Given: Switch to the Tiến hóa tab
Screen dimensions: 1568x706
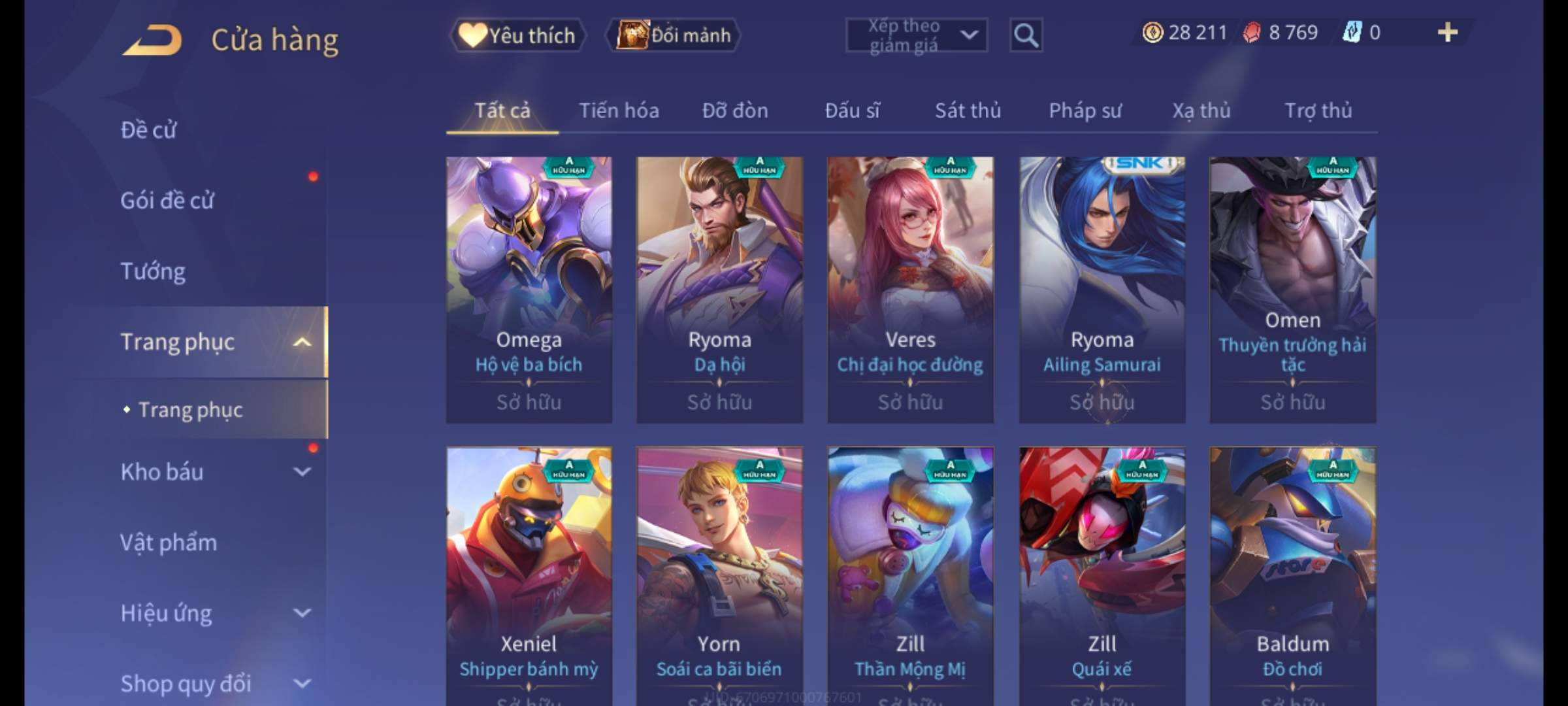Looking at the screenshot, I should pyautogui.click(x=619, y=110).
